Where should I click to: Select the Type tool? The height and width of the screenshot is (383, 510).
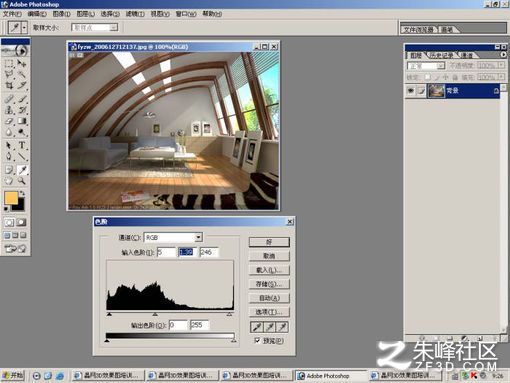22,145
